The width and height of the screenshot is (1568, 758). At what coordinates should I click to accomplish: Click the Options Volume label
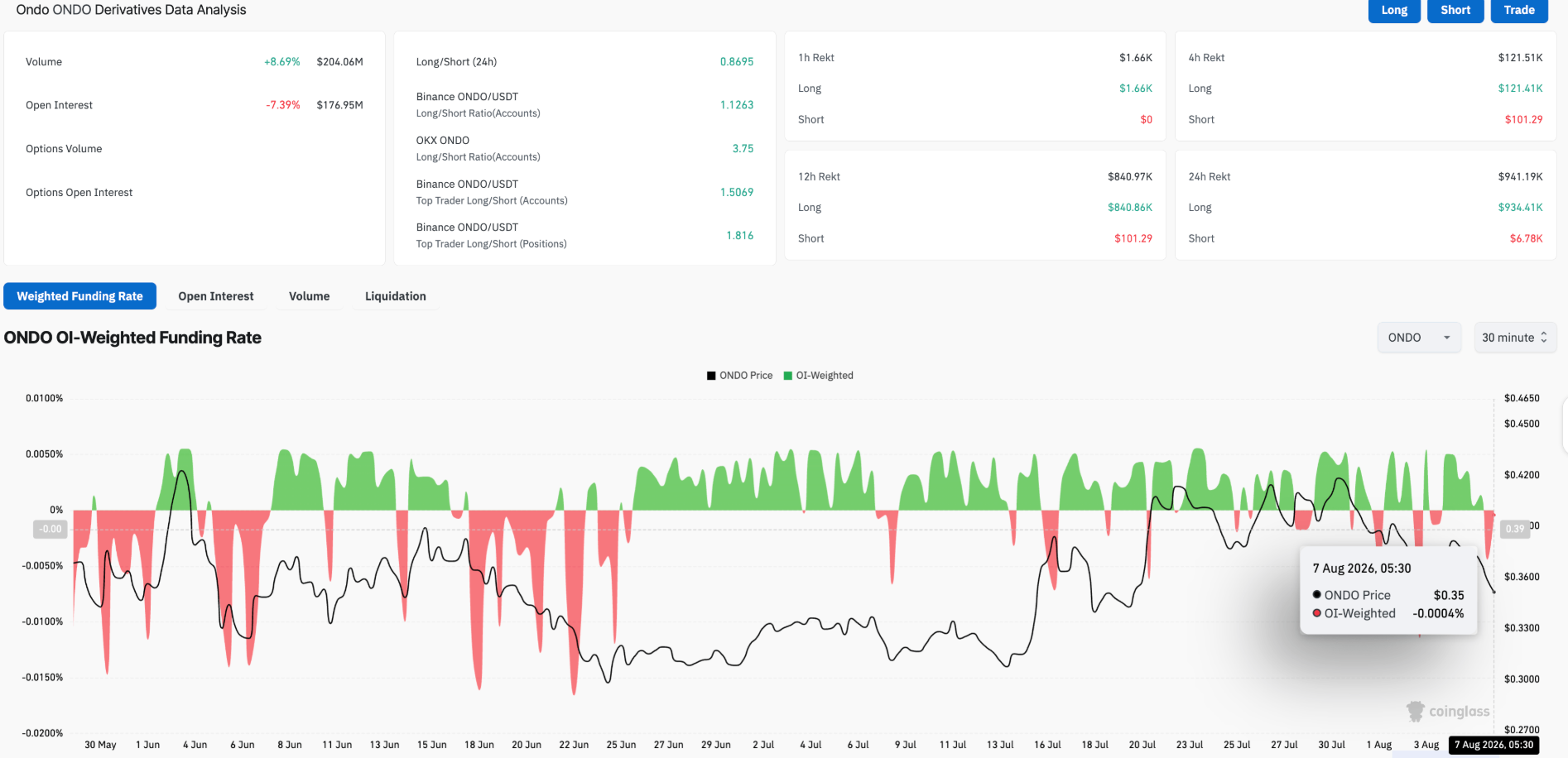[x=64, y=149]
